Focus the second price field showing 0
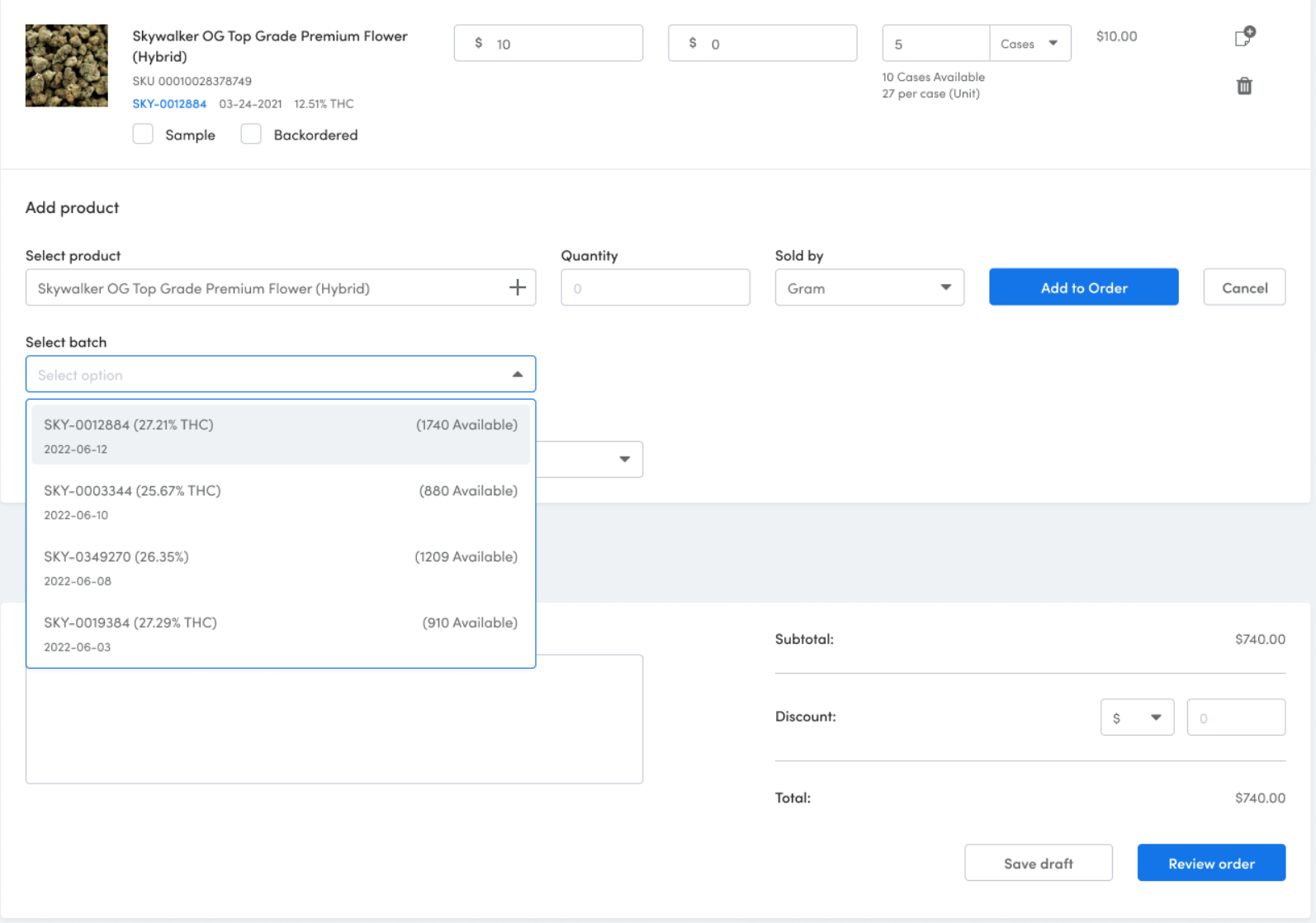 [x=762, y=43]
